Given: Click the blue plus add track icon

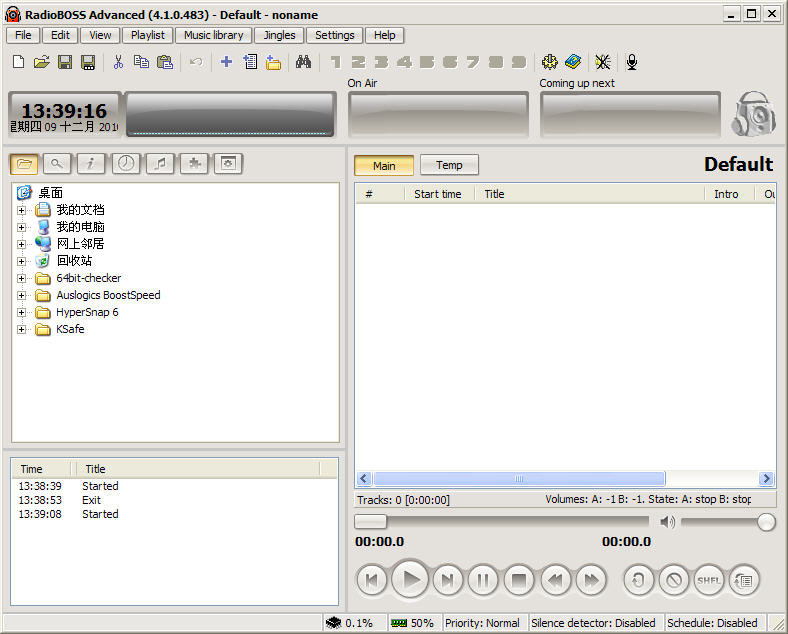Looking at the screenshot, I should click(x=226, y=62).
